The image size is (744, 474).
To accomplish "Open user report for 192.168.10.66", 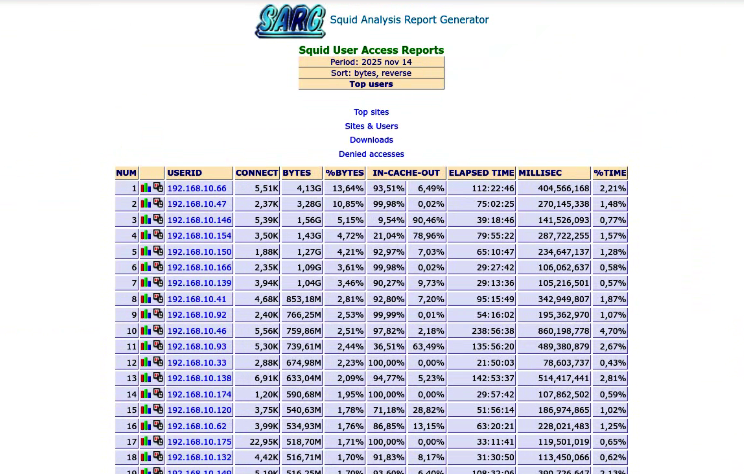I will pos(197,188).
